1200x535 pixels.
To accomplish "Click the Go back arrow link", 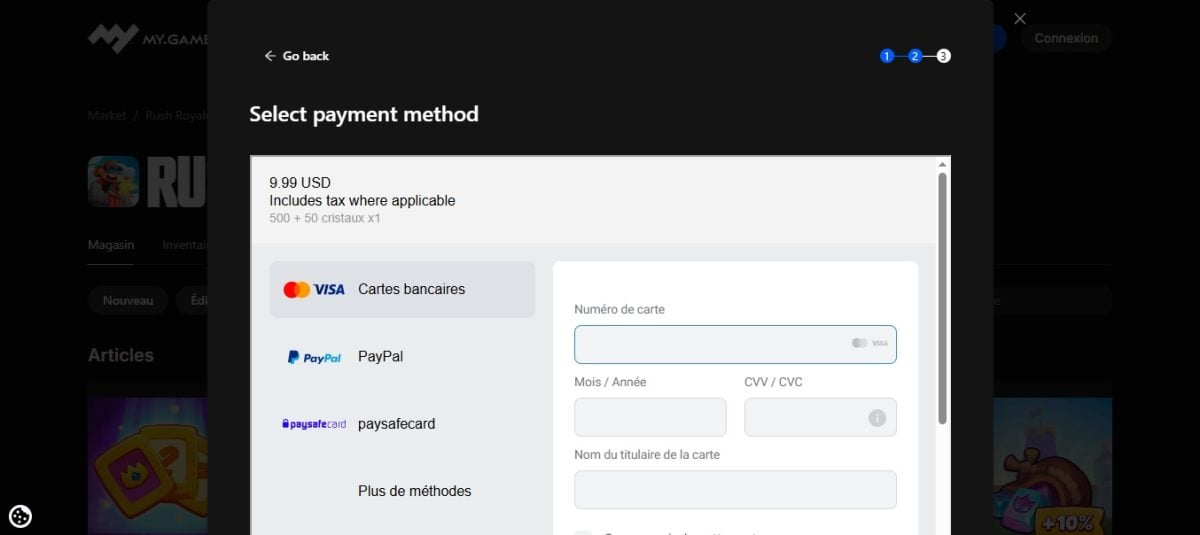I will coord(296,56).
